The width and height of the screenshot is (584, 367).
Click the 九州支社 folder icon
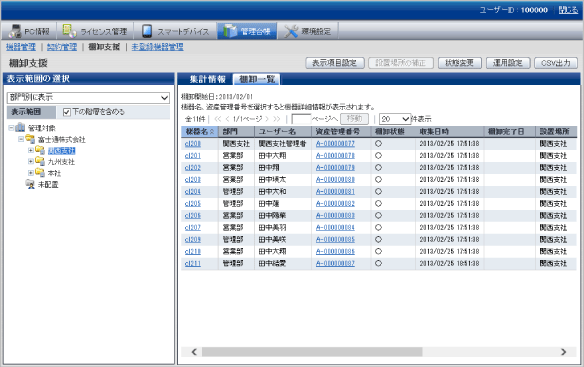(39, 161)
